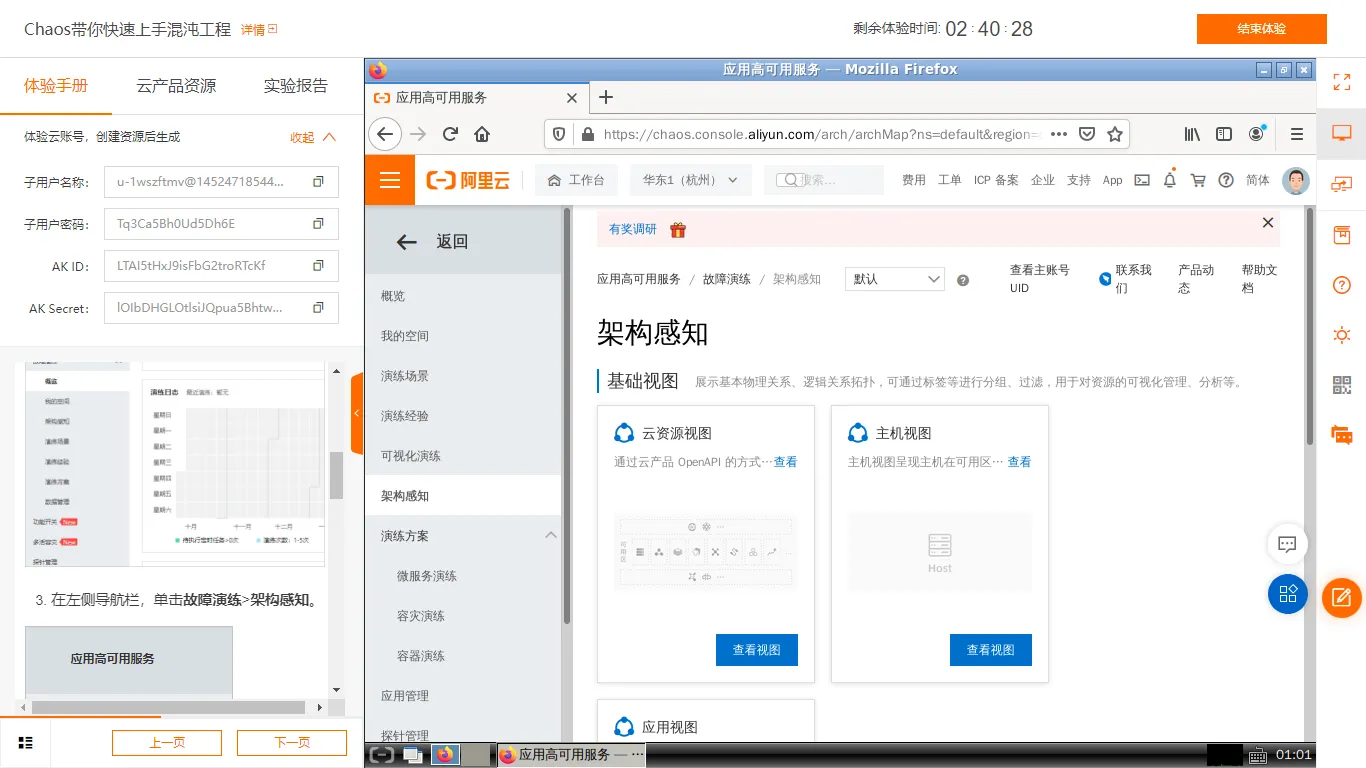Open the 工作台 workbench button
Image resolution: width=1366 pixels, height=768 pixels.
click(x=577, y=180)
